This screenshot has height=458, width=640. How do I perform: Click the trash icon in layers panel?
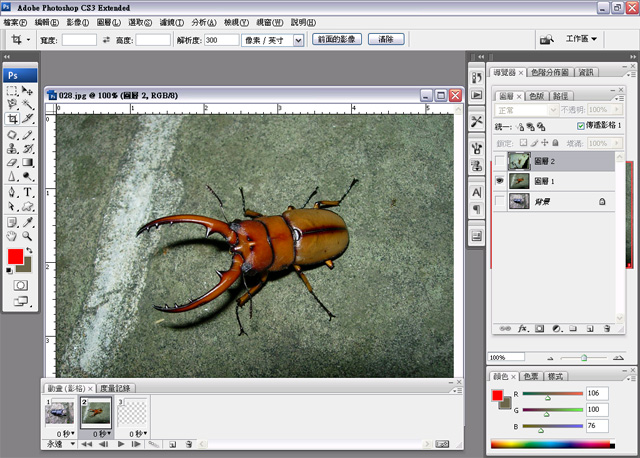[x=607, y=328]
